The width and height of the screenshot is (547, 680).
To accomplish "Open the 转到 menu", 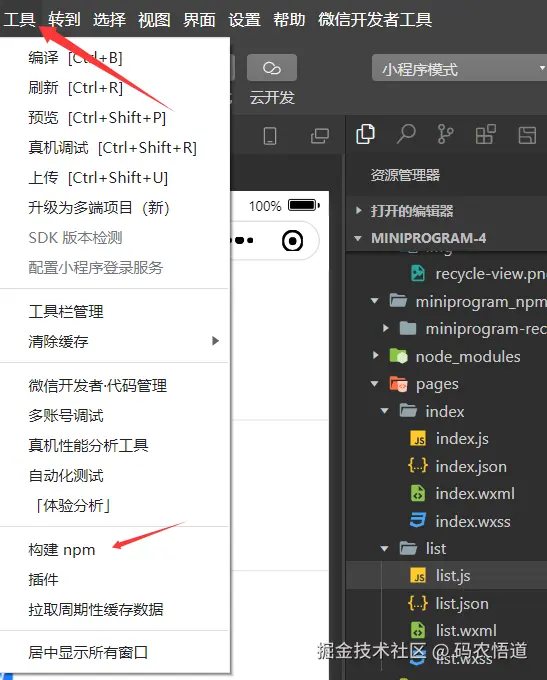I will click(64, 20).
